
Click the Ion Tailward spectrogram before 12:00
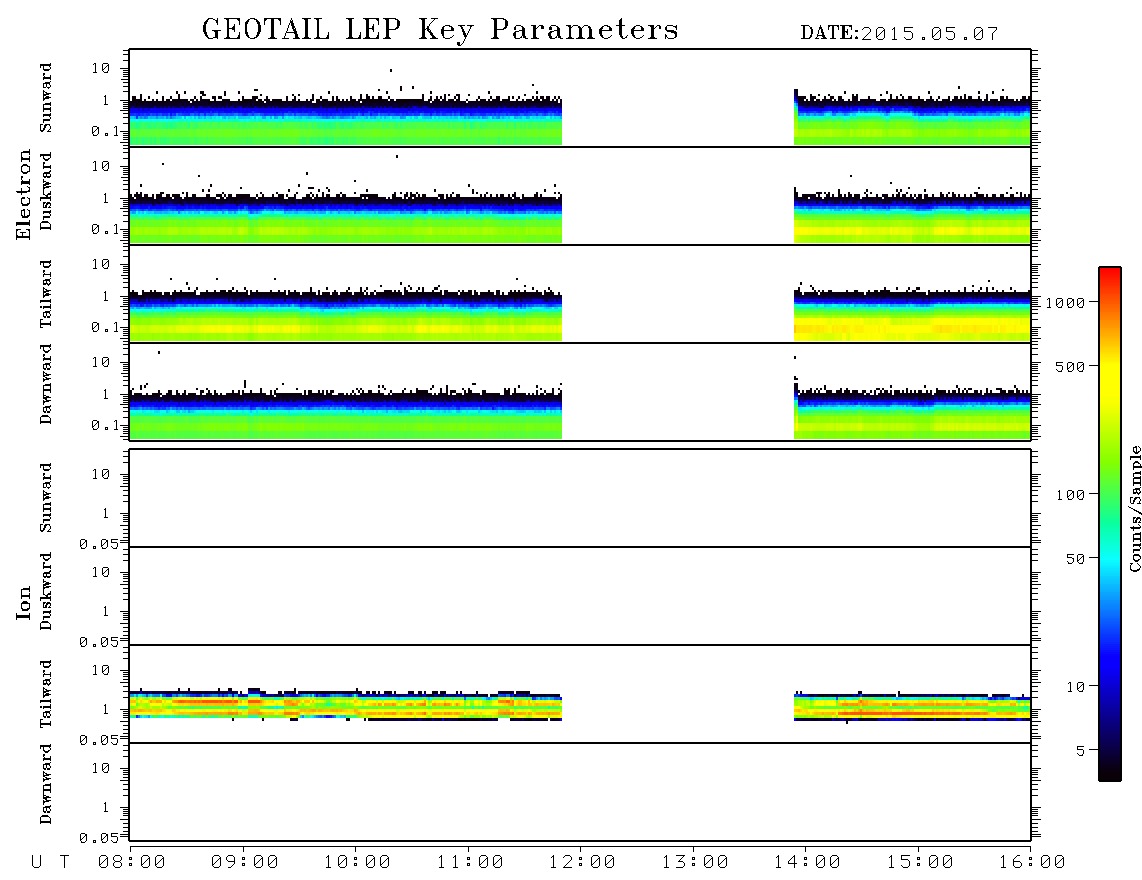click(346, 704)
